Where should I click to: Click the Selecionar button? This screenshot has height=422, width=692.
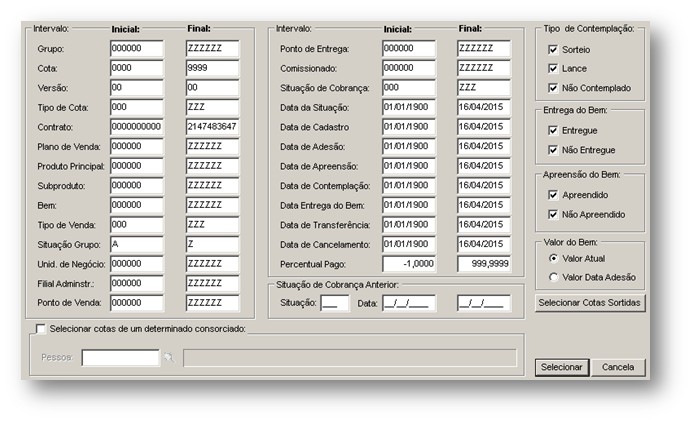[562, 367]
